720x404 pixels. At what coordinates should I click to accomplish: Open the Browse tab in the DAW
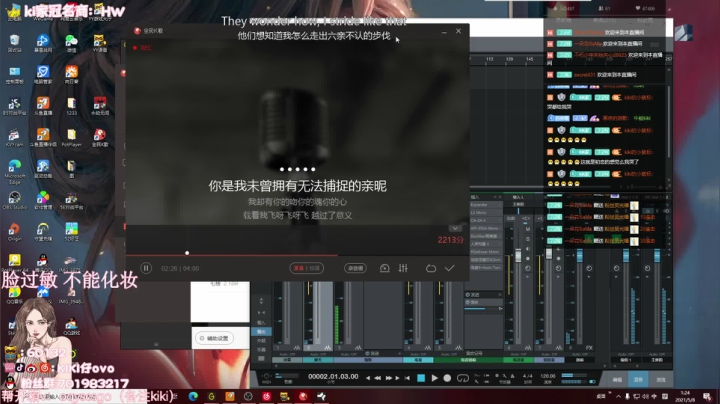(x=660, y=380)
